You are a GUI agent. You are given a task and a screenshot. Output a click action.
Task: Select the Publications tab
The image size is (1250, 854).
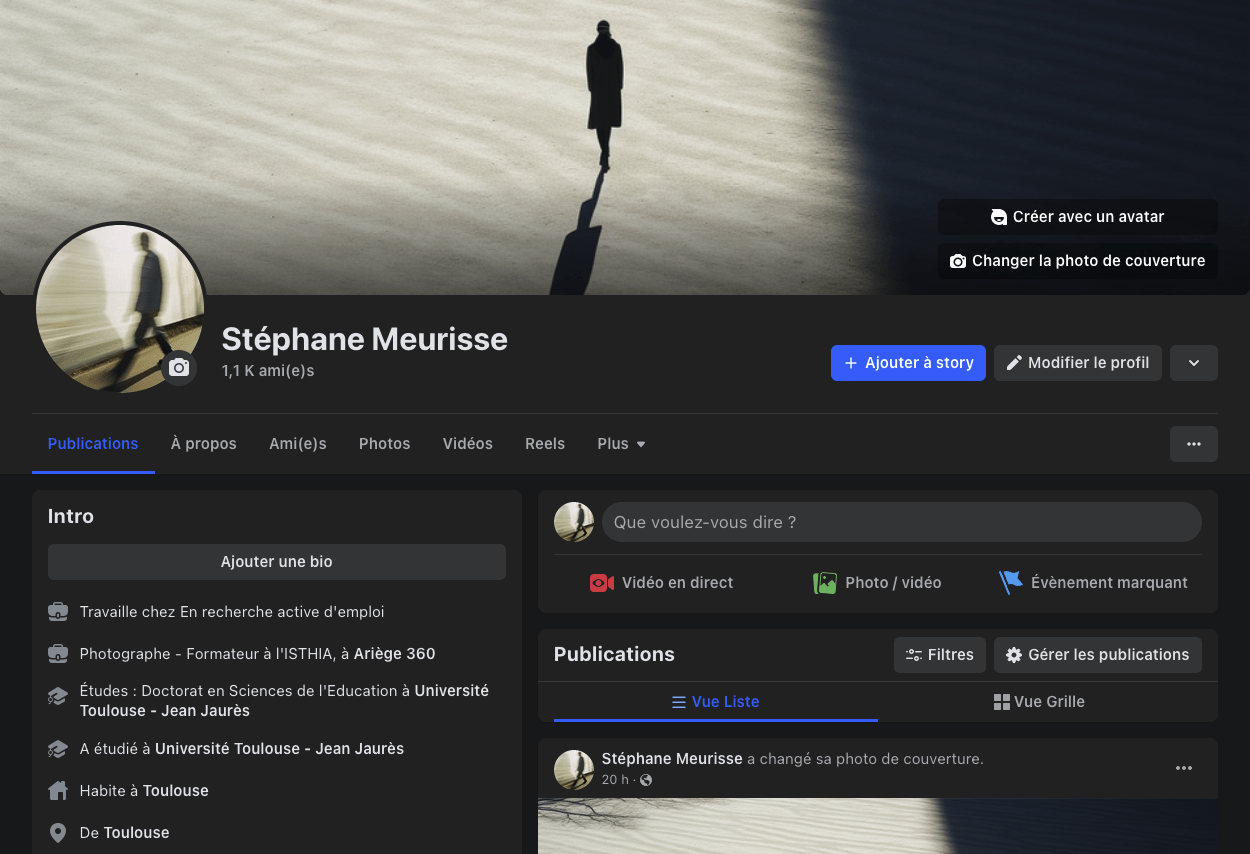point(93,444)
